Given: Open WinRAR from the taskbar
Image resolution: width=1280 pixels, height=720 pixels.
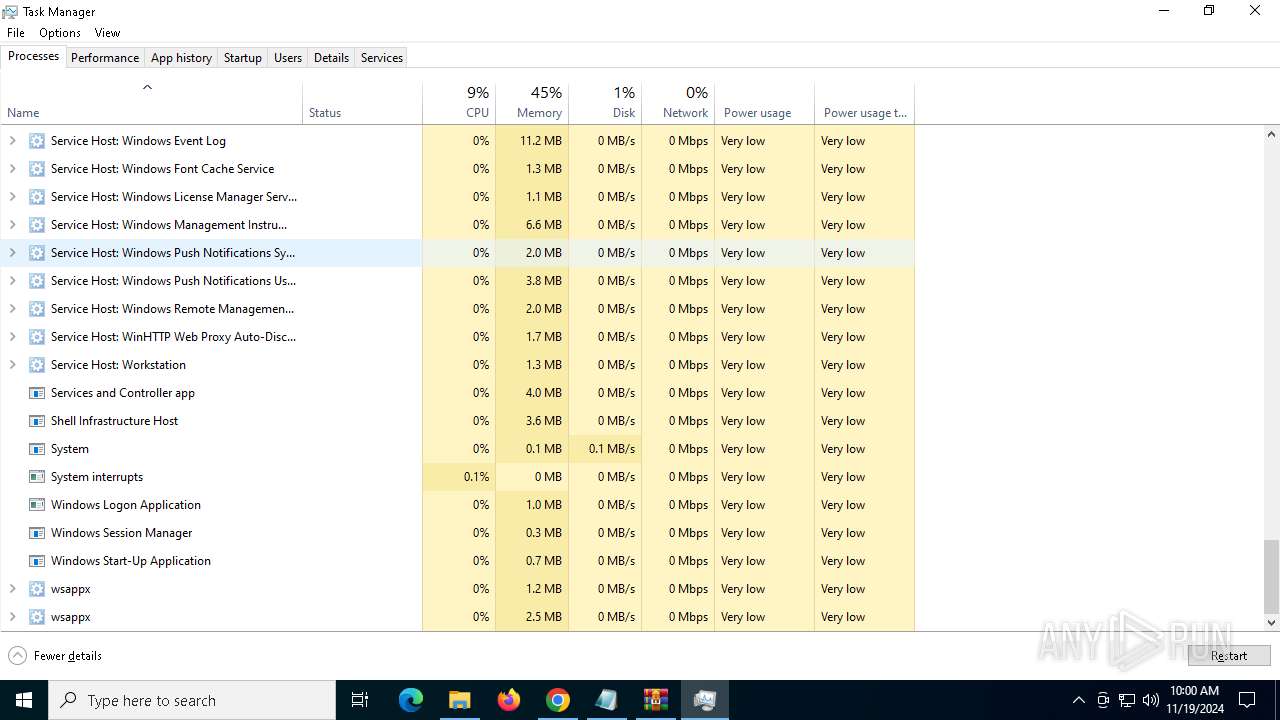Looking at the screenshot, I should point(656,700).
